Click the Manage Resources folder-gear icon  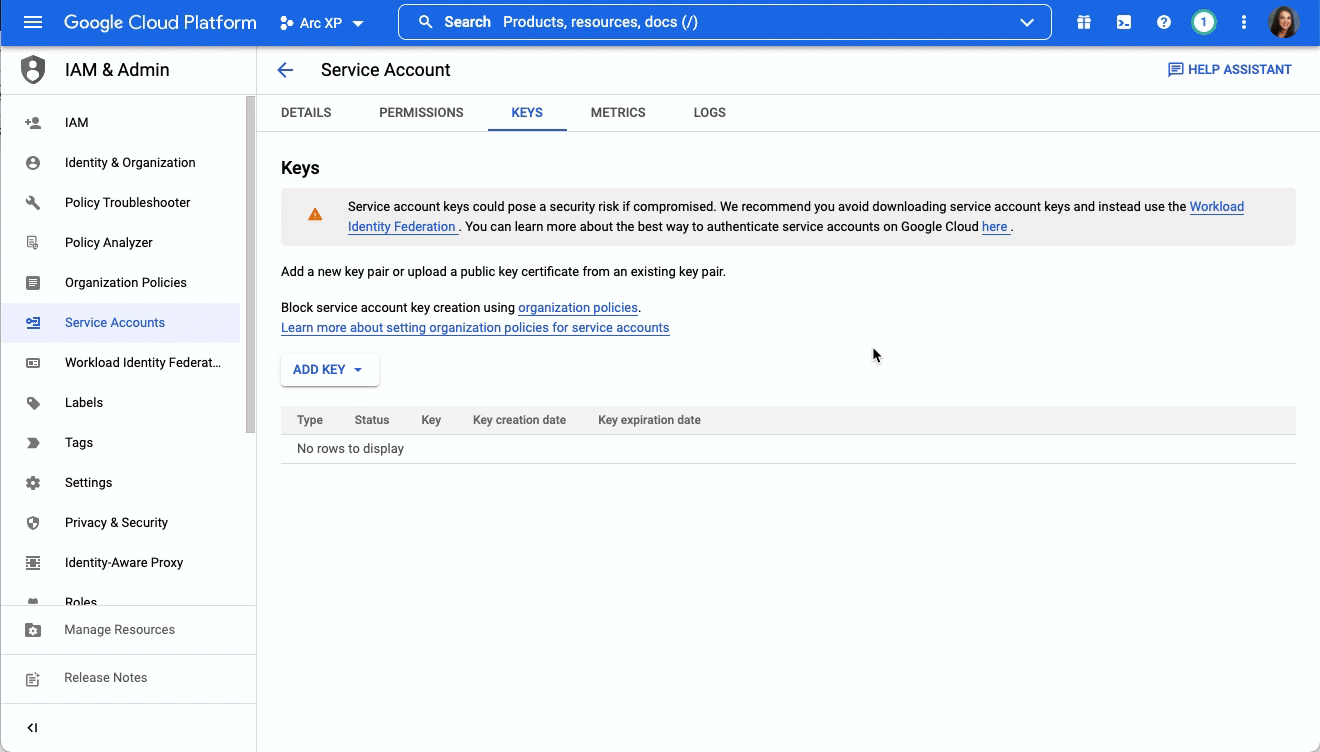click(x=33, y=630)
